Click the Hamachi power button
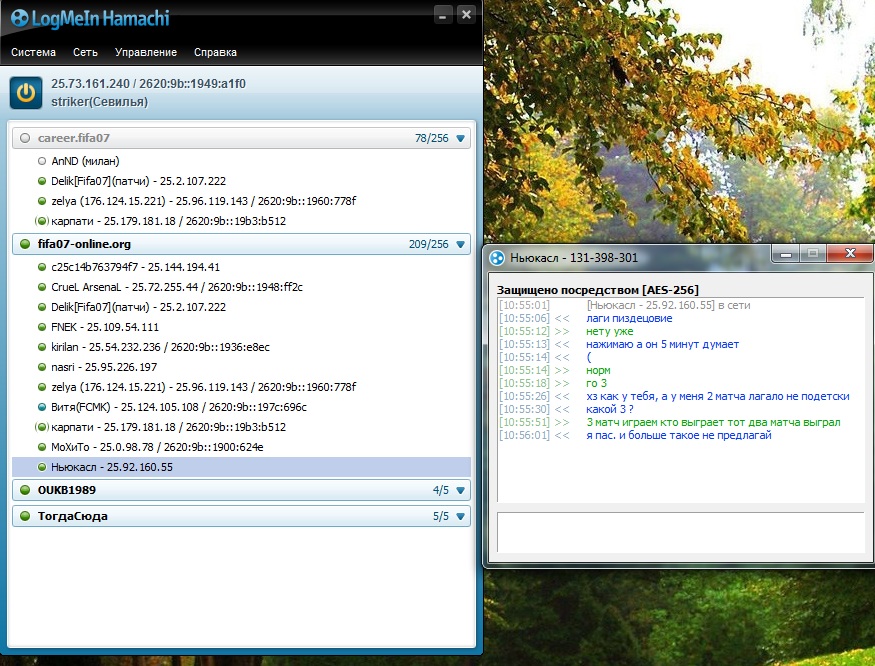Screen dimensions: 875x666 (26, 93)
